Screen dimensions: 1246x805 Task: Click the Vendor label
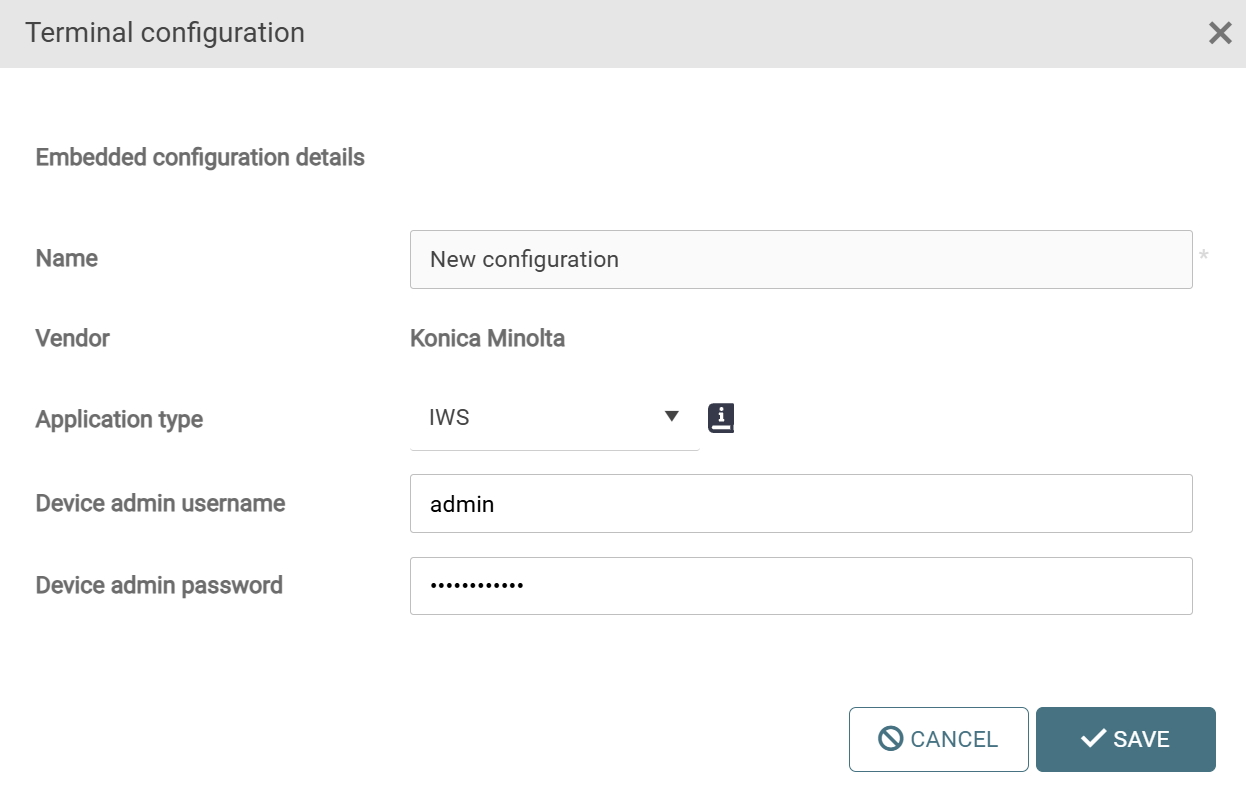tap(73, 339)
